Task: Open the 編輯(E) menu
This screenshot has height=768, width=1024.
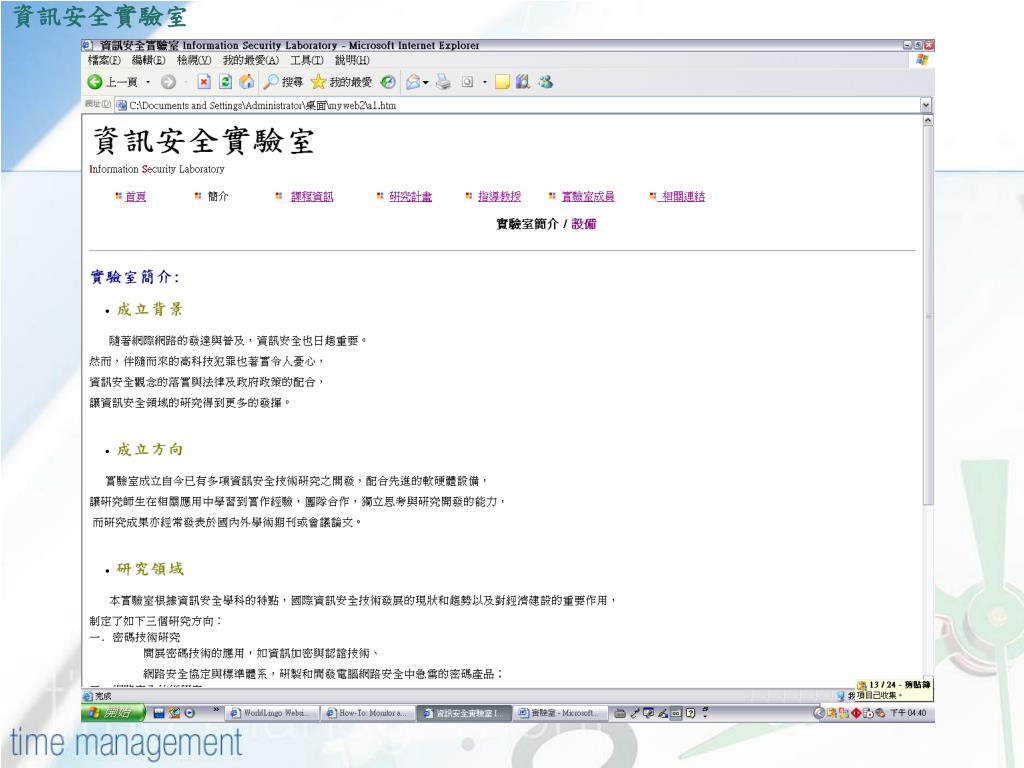Action: 148,60
